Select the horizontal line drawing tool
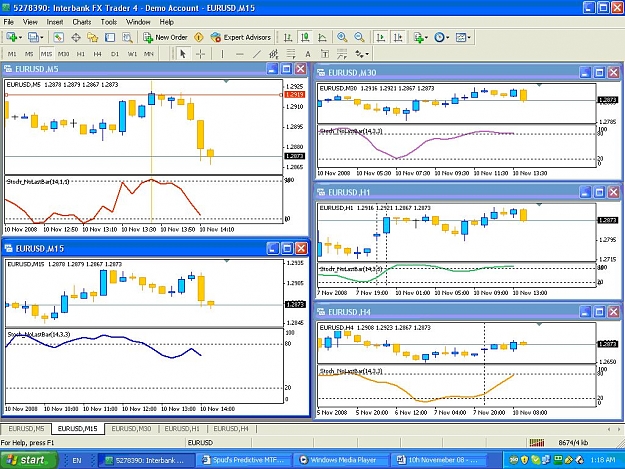This screenshot has width=625, height=469. (240, 54)
